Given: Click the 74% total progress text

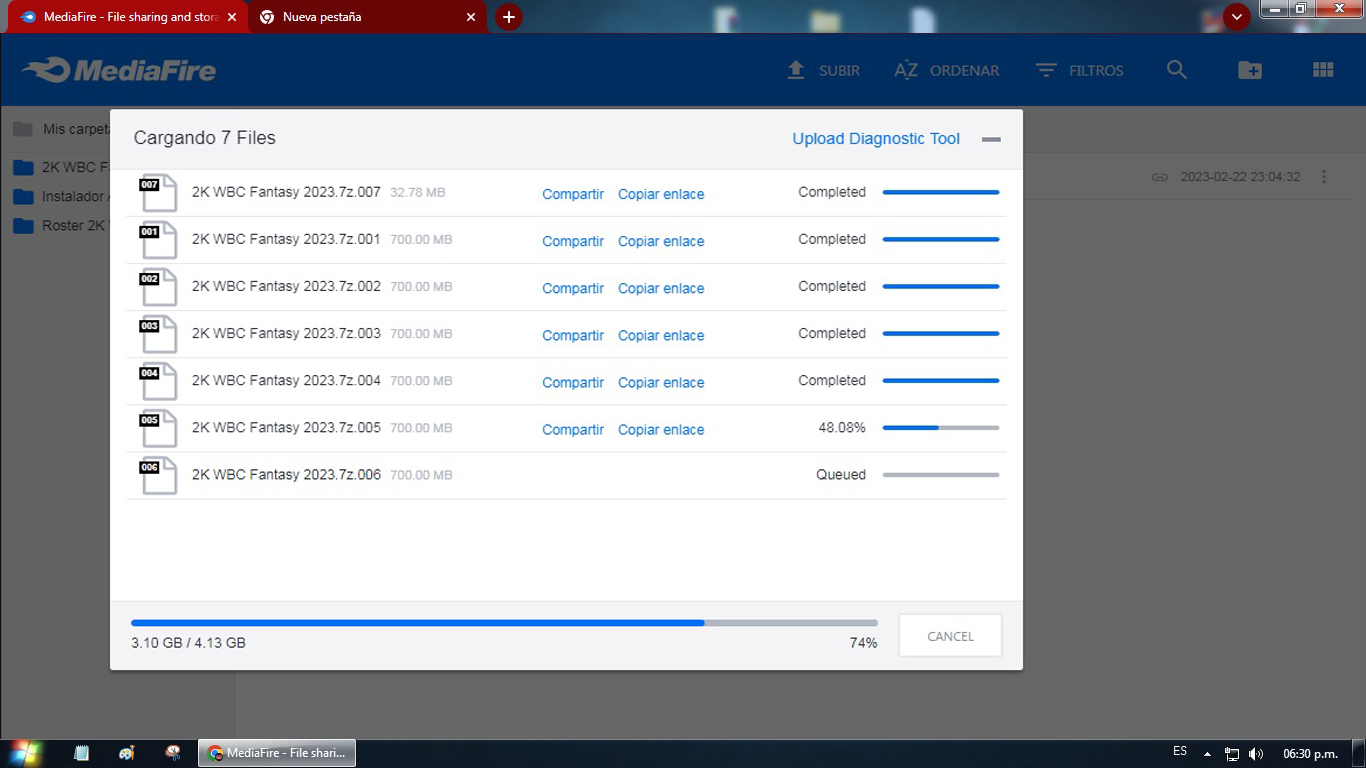Looking at the screenshot, I should [863, 643].
